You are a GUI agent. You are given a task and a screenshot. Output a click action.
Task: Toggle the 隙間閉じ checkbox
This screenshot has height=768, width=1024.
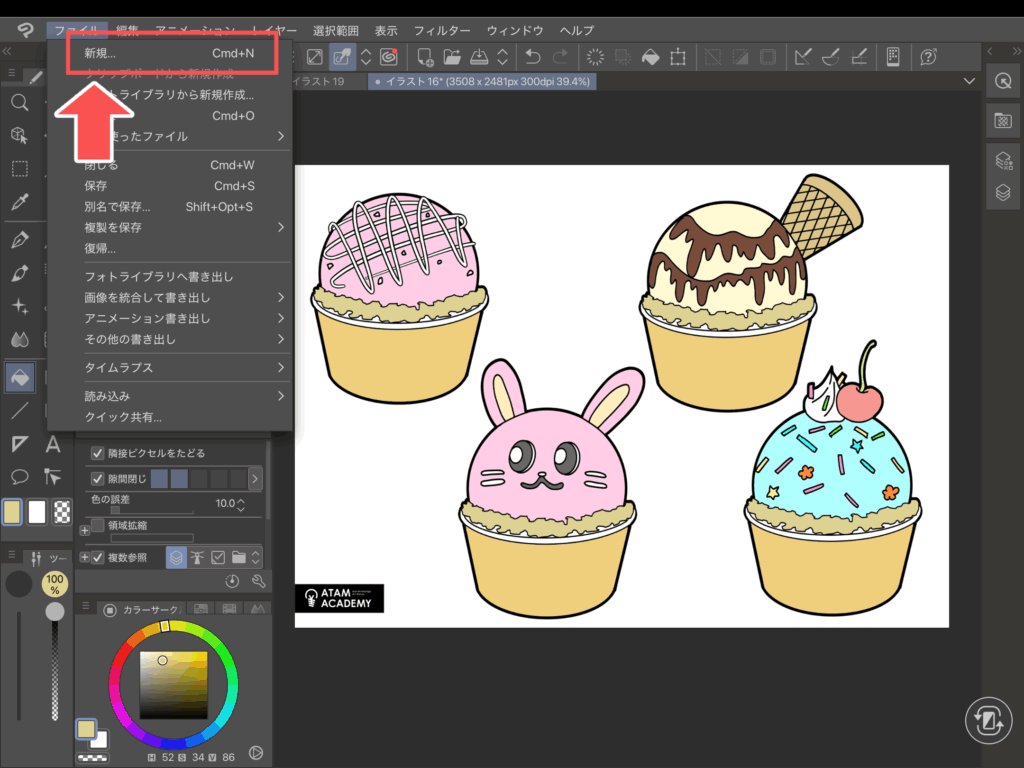98,479
